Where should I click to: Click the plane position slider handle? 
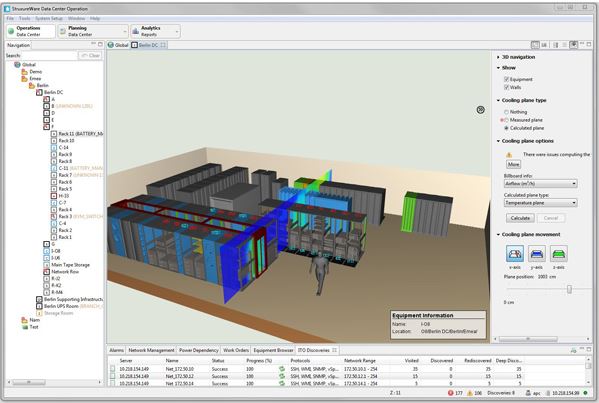click(x=569, y=289)
